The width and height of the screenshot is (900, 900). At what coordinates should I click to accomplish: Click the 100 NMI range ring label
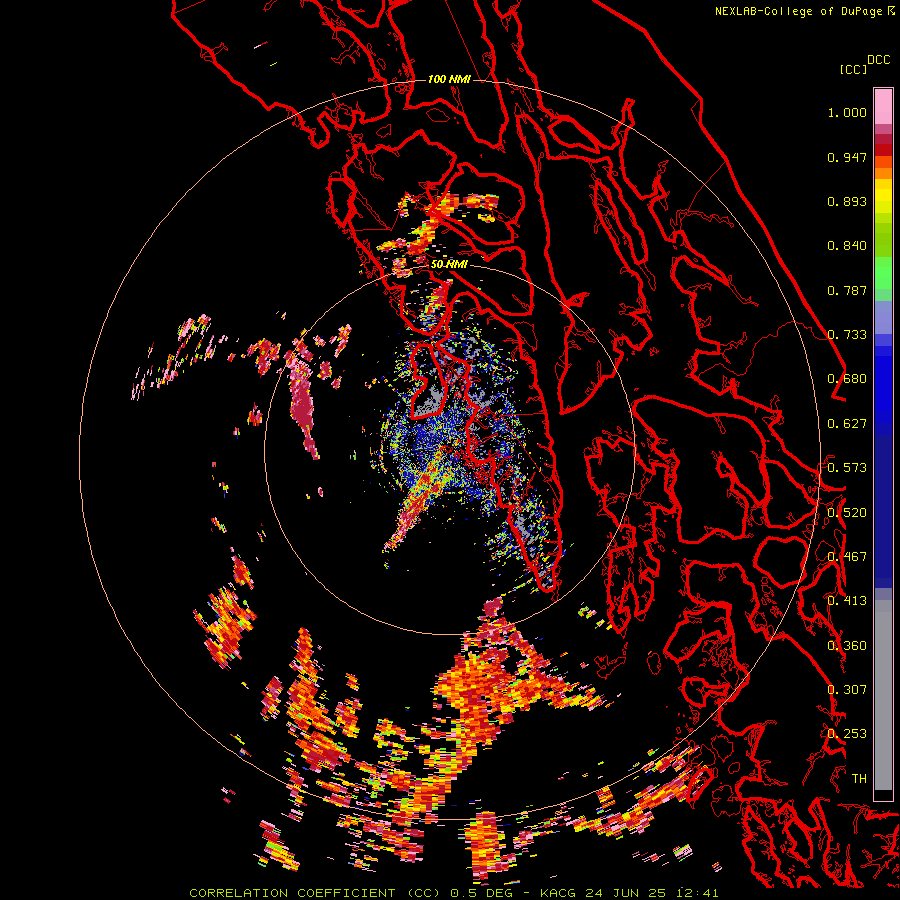click(449, 79)
